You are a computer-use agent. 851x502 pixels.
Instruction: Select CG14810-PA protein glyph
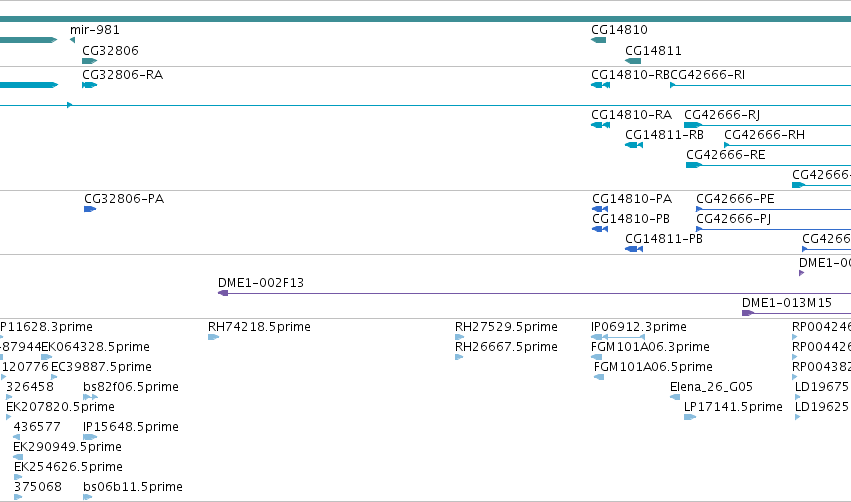tap(600, 209)
